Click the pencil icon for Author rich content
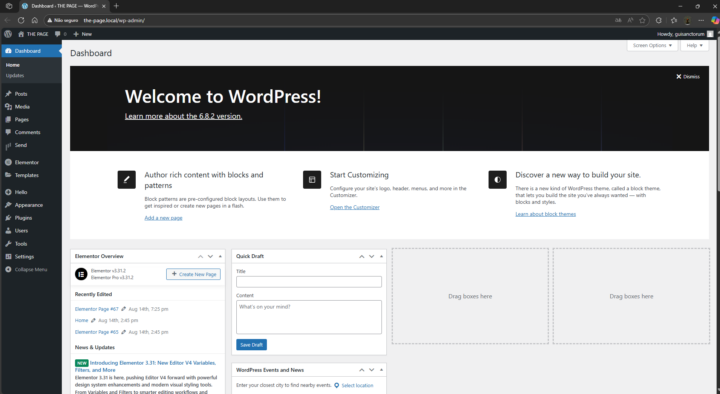720x394 pixels. click(x=126, y=180)
